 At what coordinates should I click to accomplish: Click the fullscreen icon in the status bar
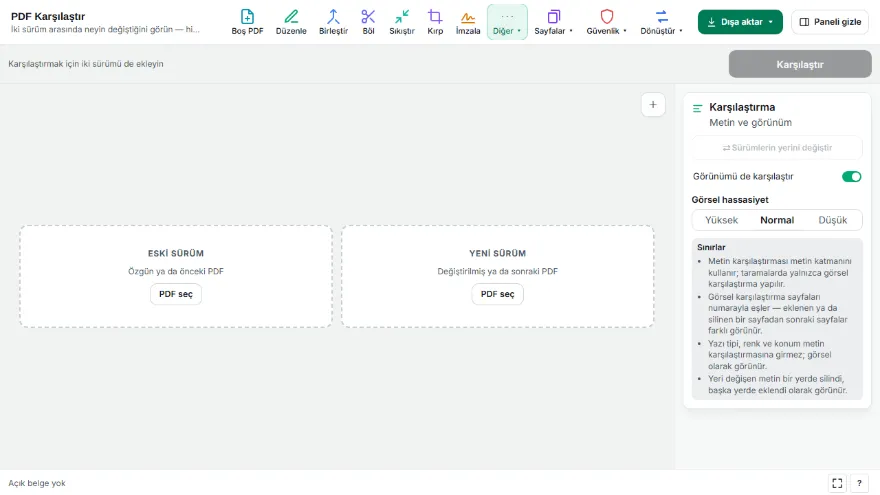pos(837,483)
